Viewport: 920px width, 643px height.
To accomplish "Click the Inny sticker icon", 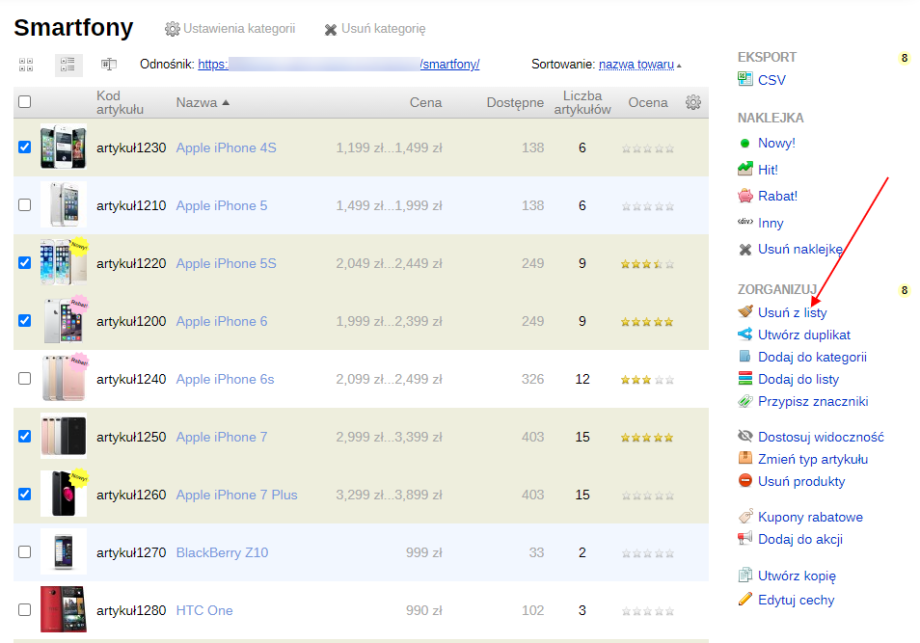I will point(745,222).
